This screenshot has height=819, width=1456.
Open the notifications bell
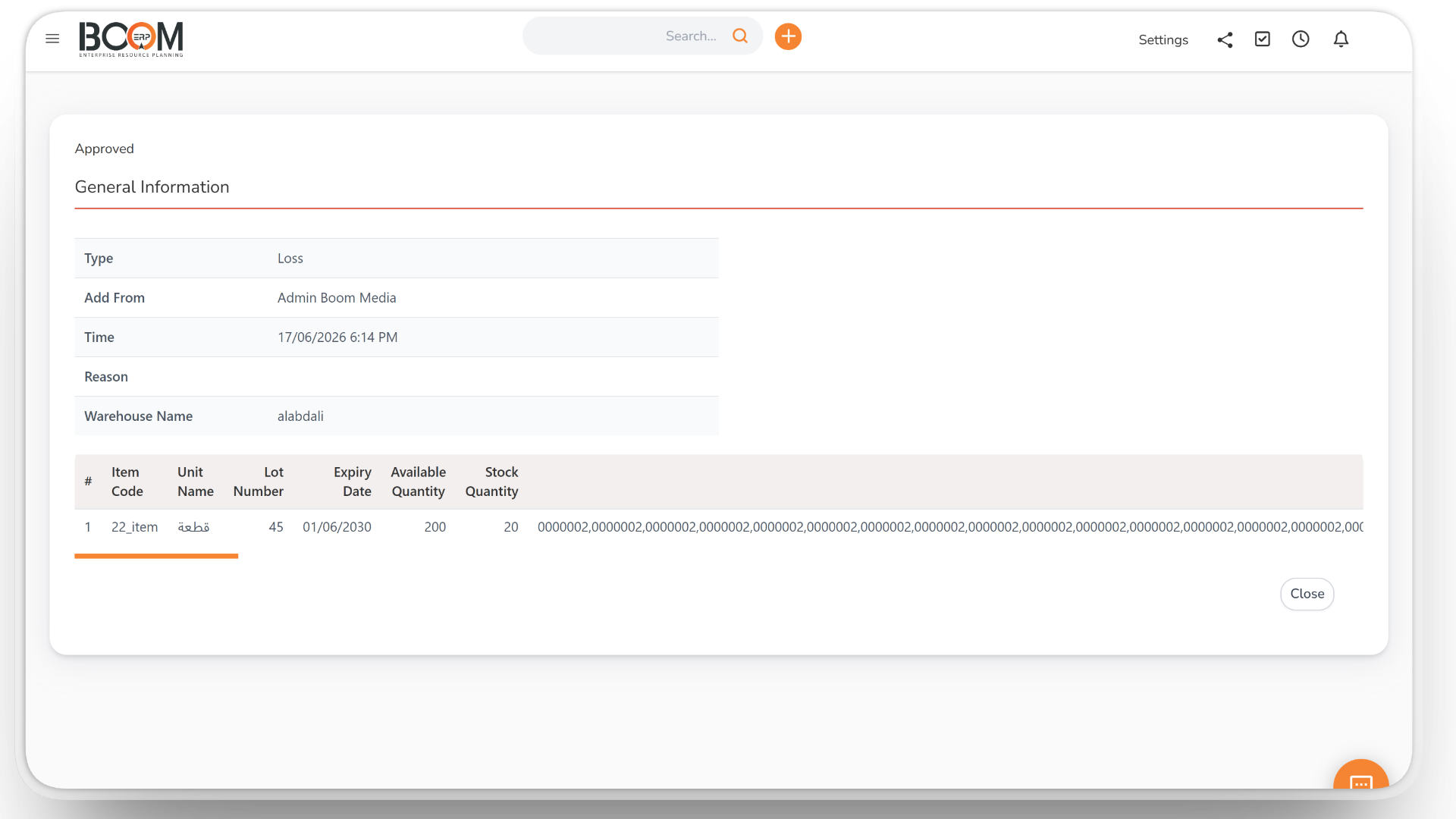(1341, 39)
